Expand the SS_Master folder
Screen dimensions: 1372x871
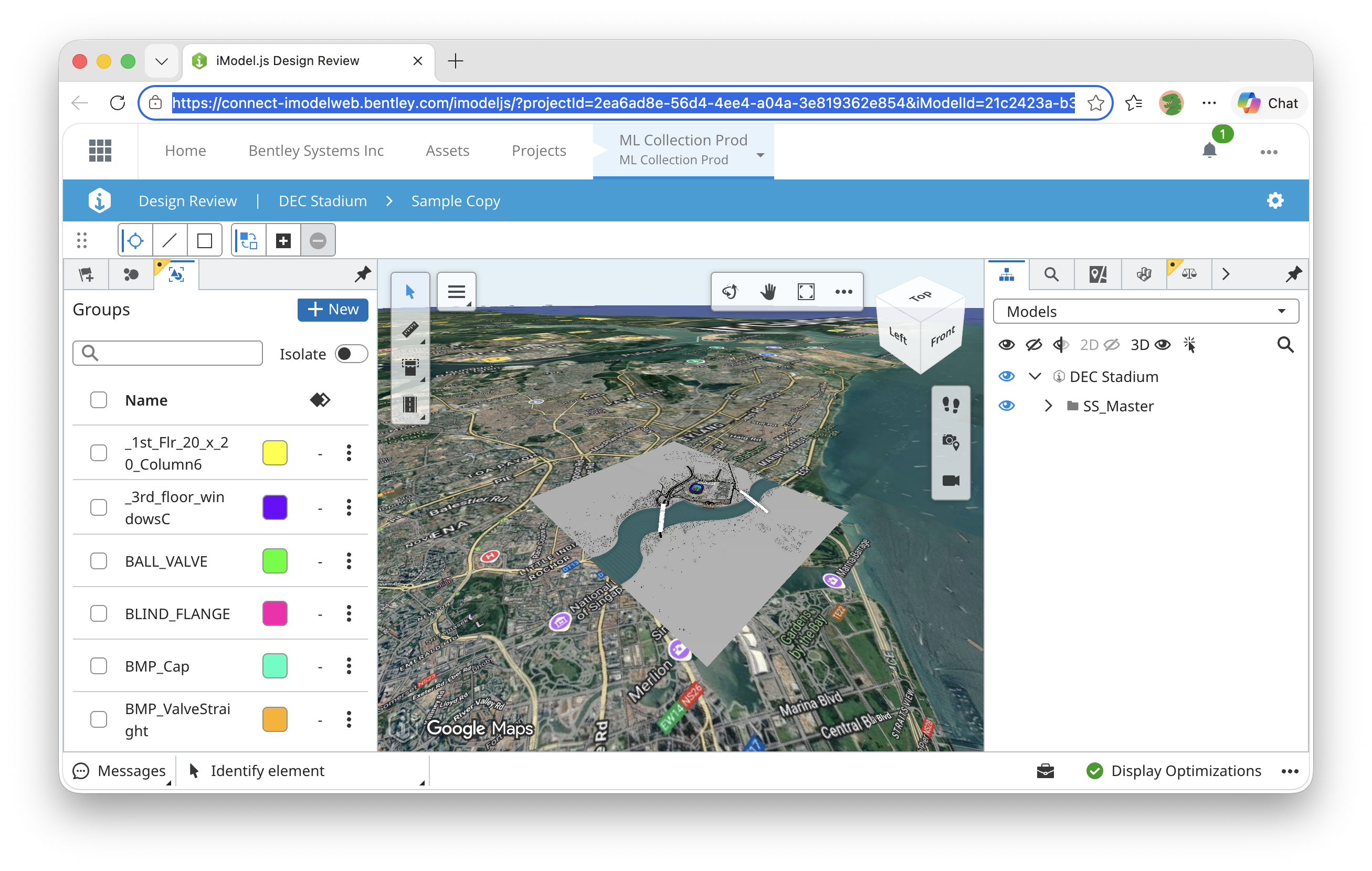click(1048, 406)
